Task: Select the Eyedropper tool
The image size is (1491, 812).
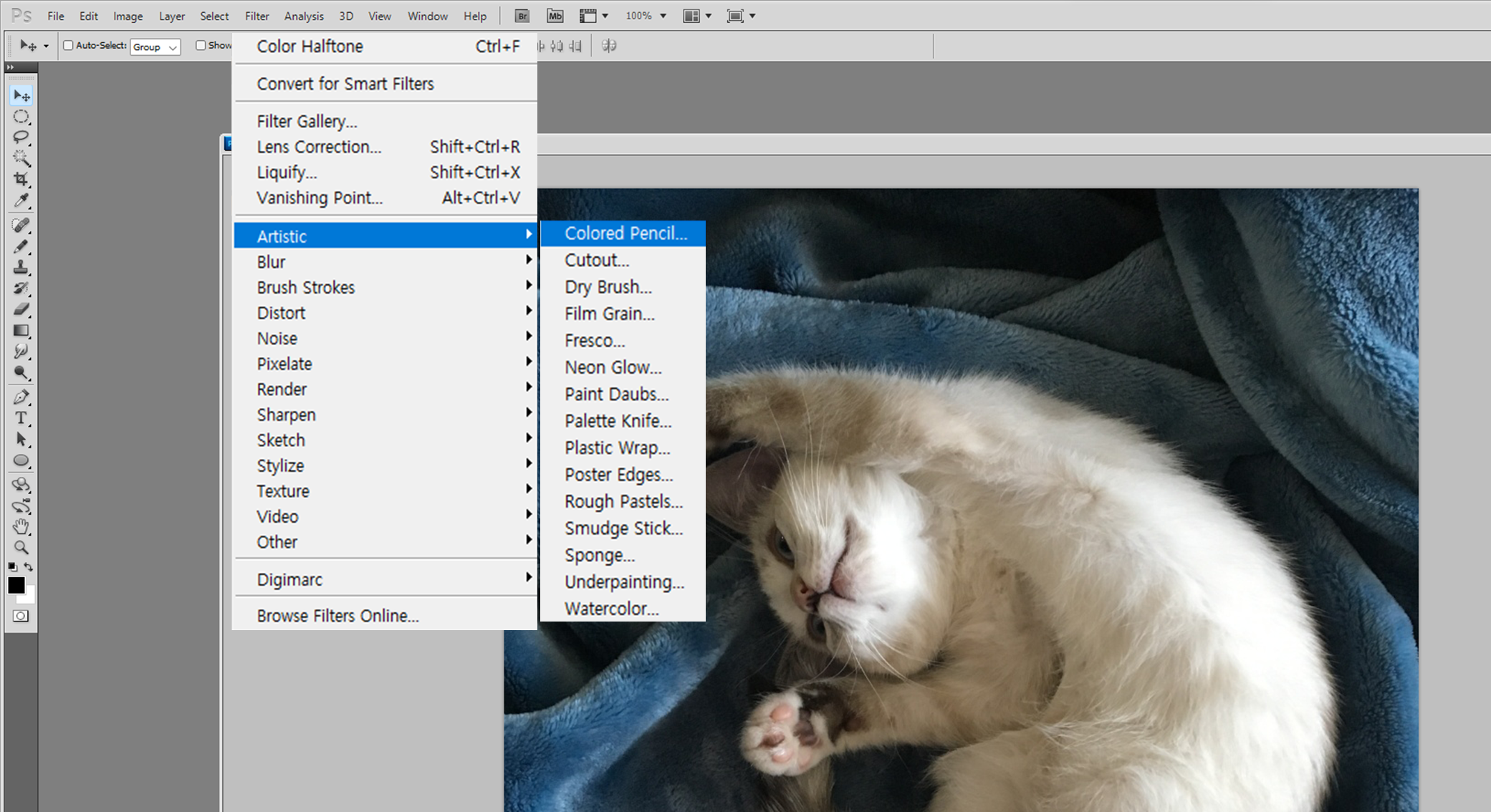Action: click(21, 200)
